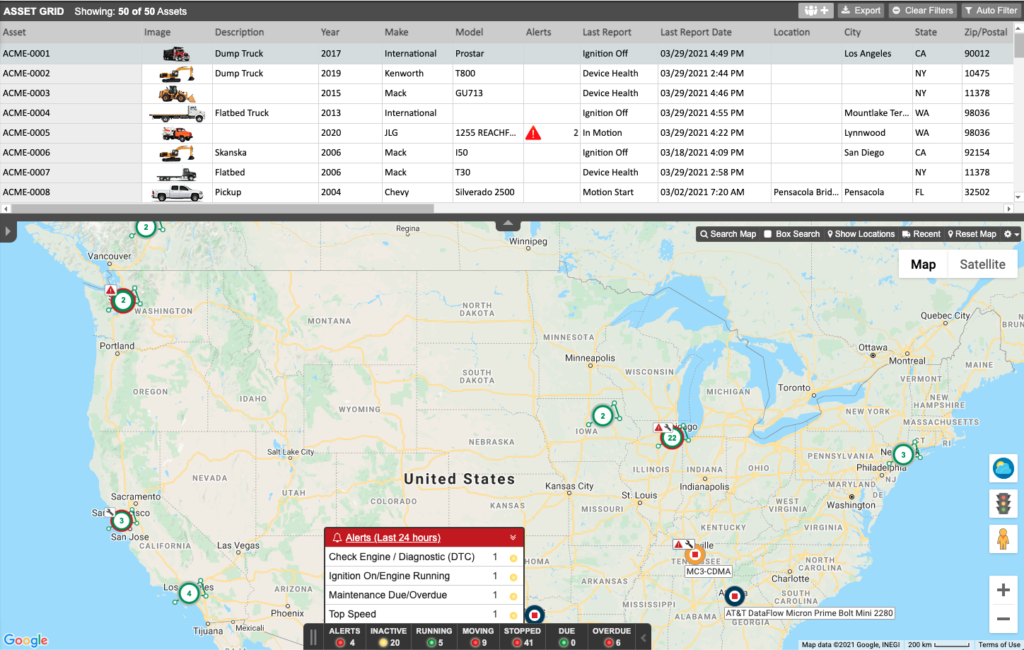Click the Vancouver-area cluster marker with 2 assets
The image size is (1024, 650).
pos(146,227)
